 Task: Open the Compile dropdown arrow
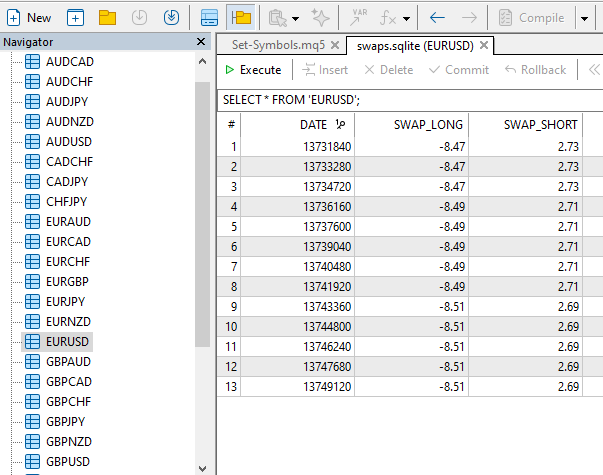(x=584, y=18)
